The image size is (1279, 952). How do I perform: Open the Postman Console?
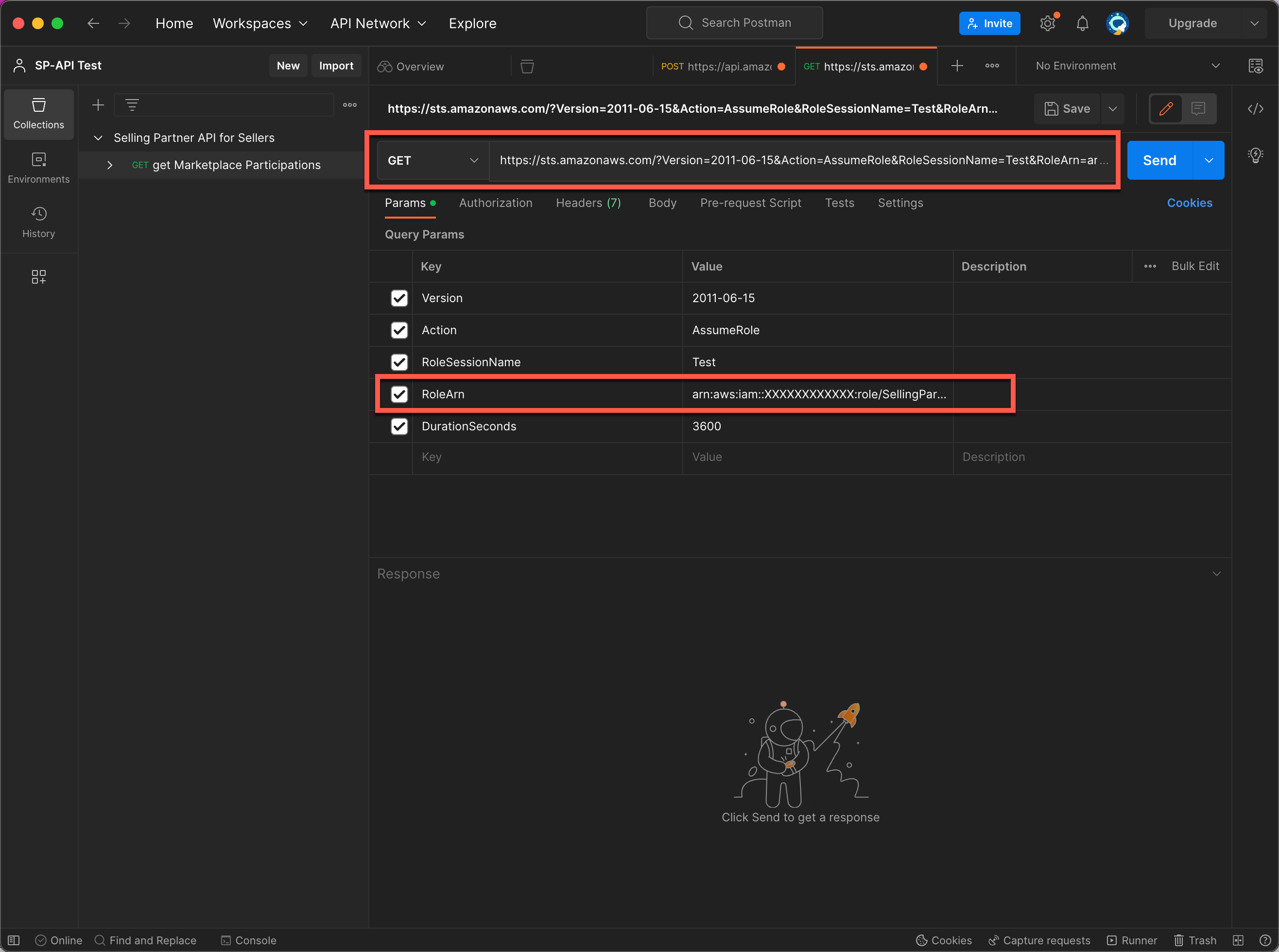(x=248, y=940)
